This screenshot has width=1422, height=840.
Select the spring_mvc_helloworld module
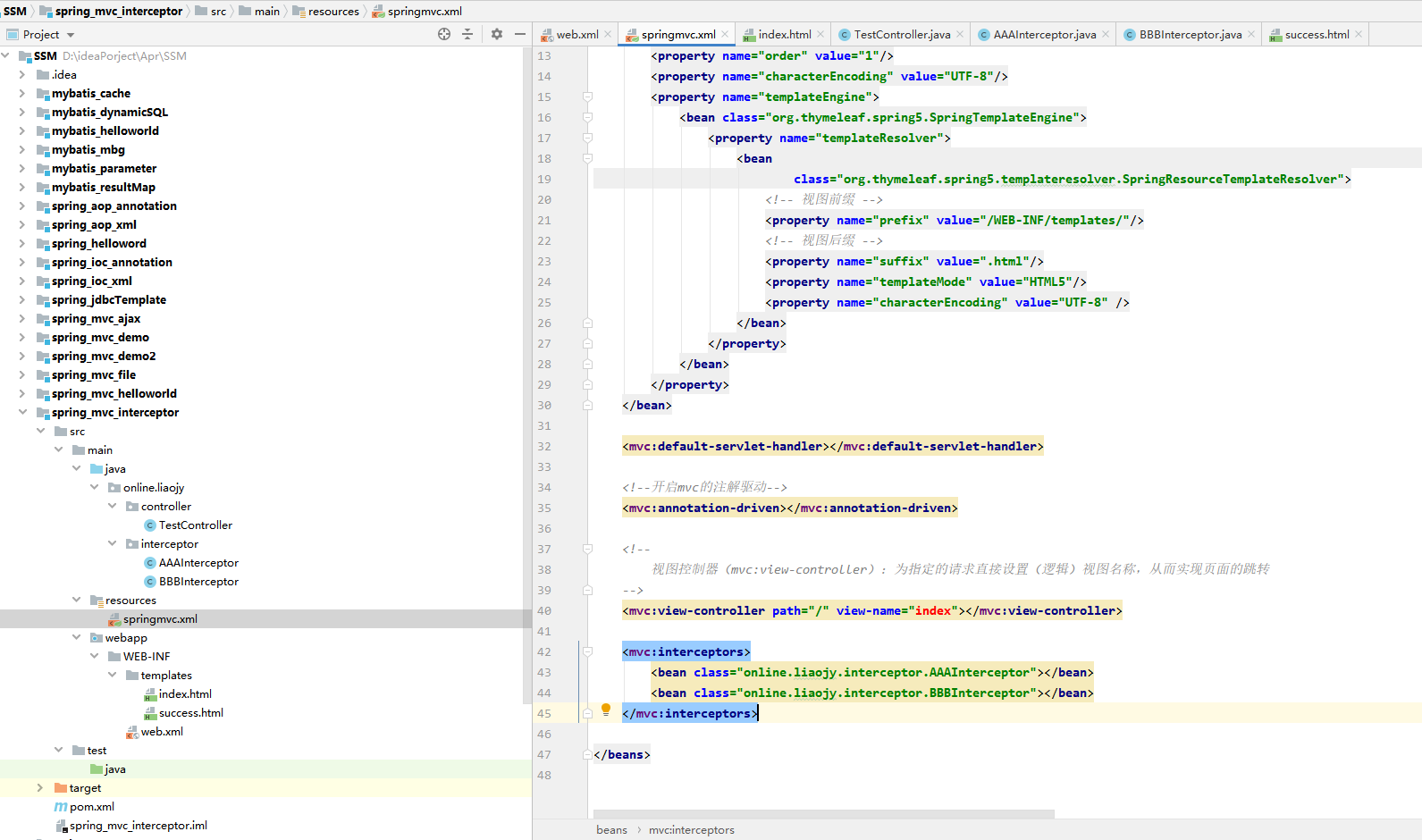(114, 394)
